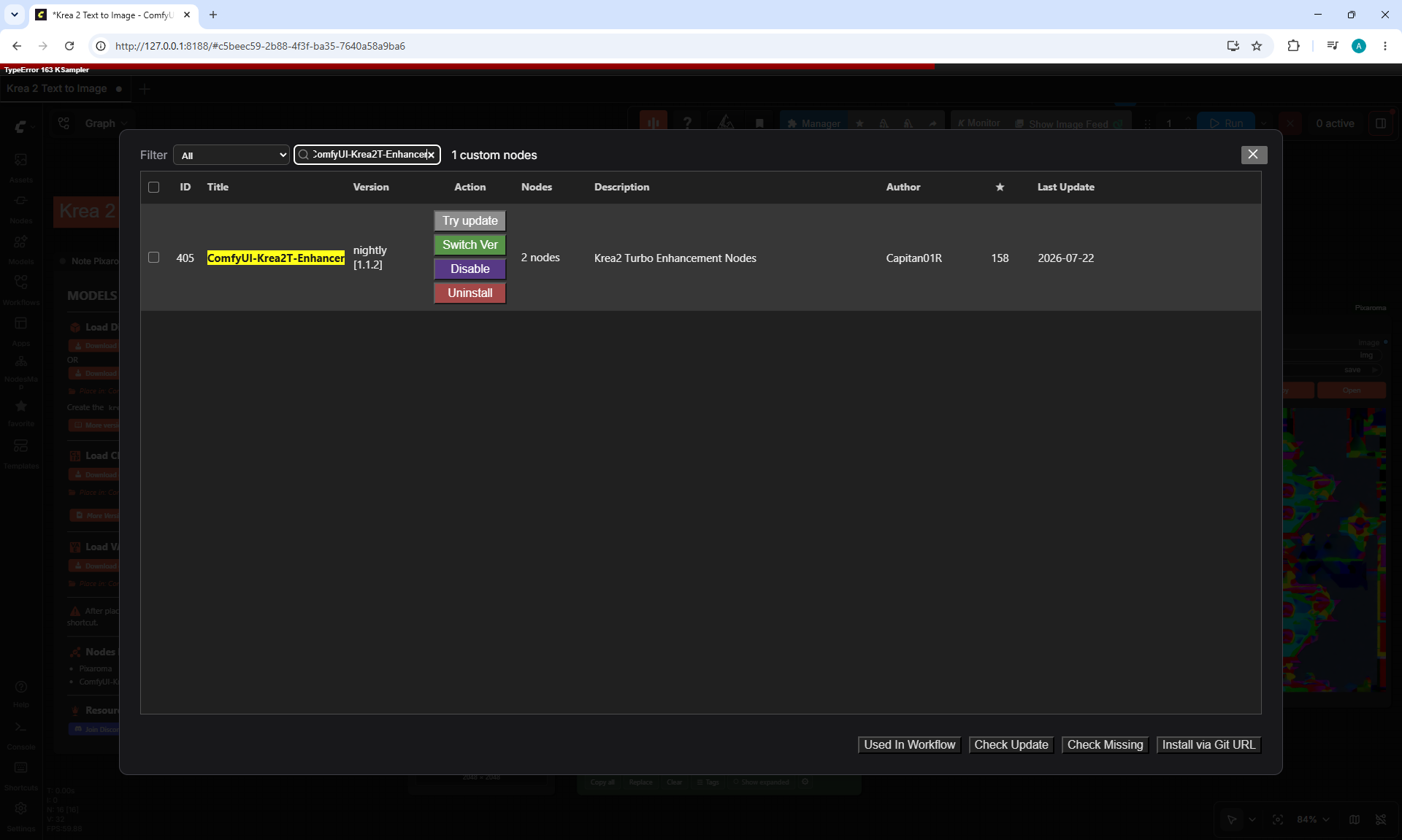Check the row checkbox for ID 405
This screenshot has height=840, width=1402.
pyautogui.click(x=153, y=258)
